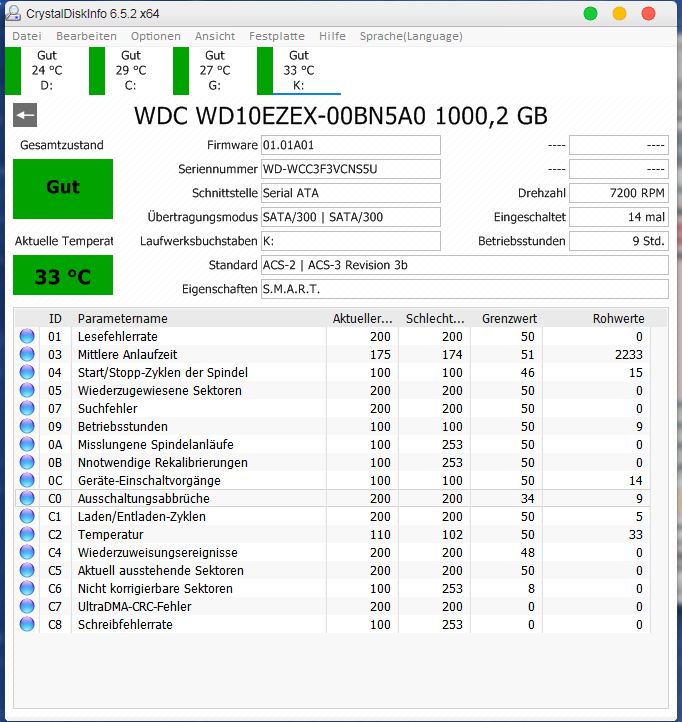
Task: Open the Hilfe menu
Action: pos(332,36)
